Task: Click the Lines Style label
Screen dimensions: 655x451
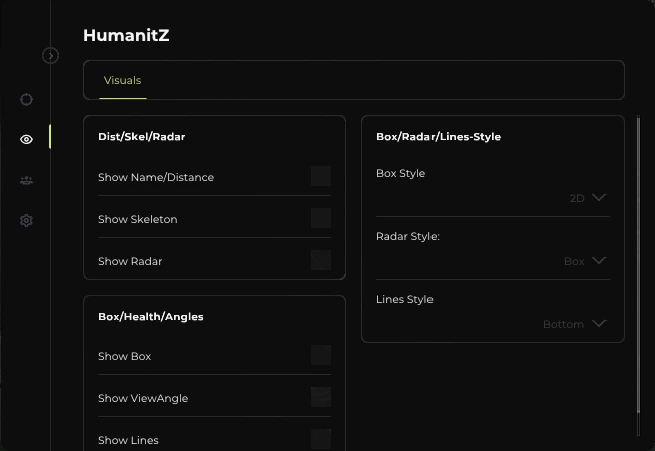Action: point(405,299)
